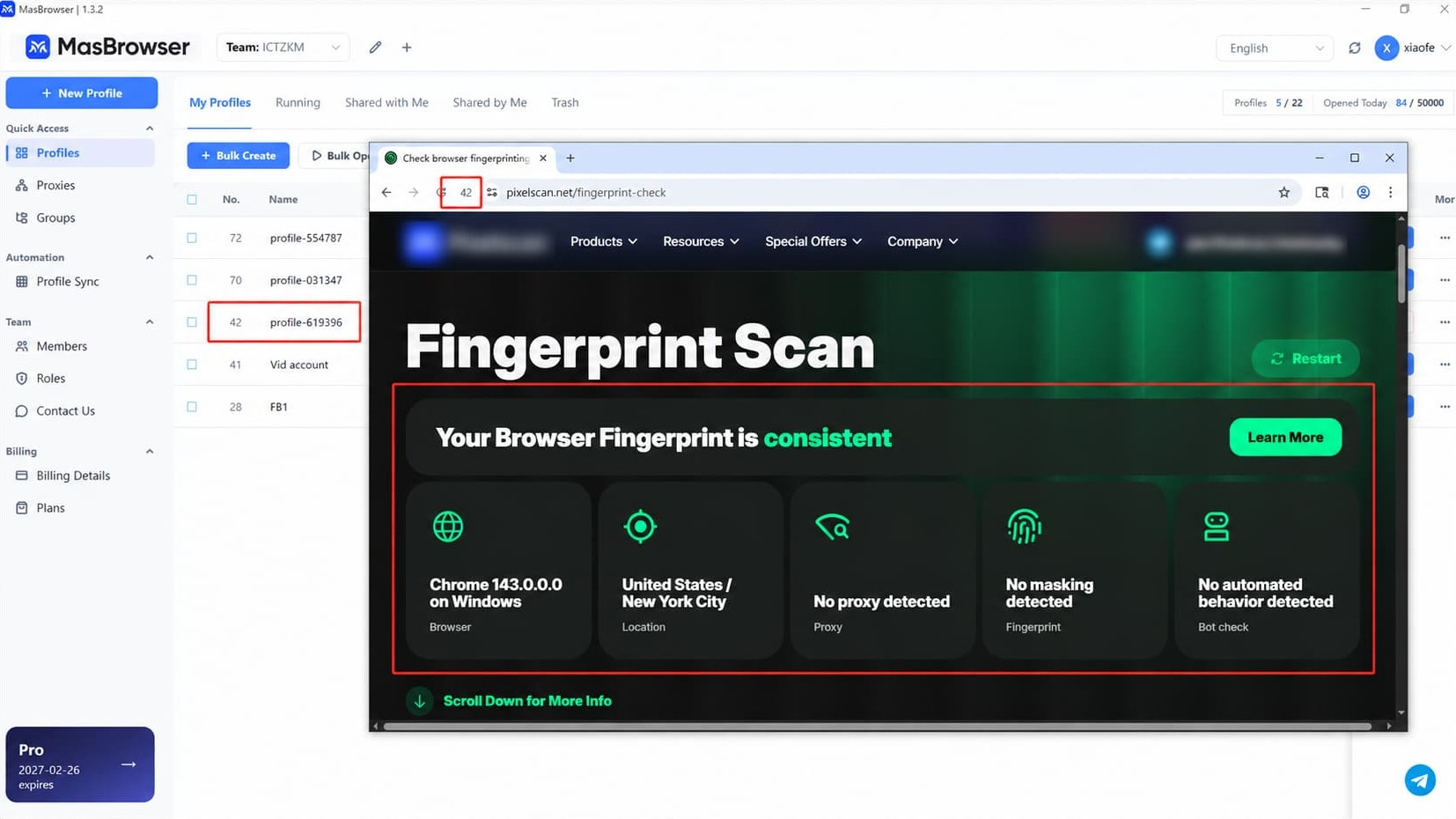Expand the Resources menu on pixelscan
The image size is (1456, 819).
pyautogui.click(x=702, y=241)
